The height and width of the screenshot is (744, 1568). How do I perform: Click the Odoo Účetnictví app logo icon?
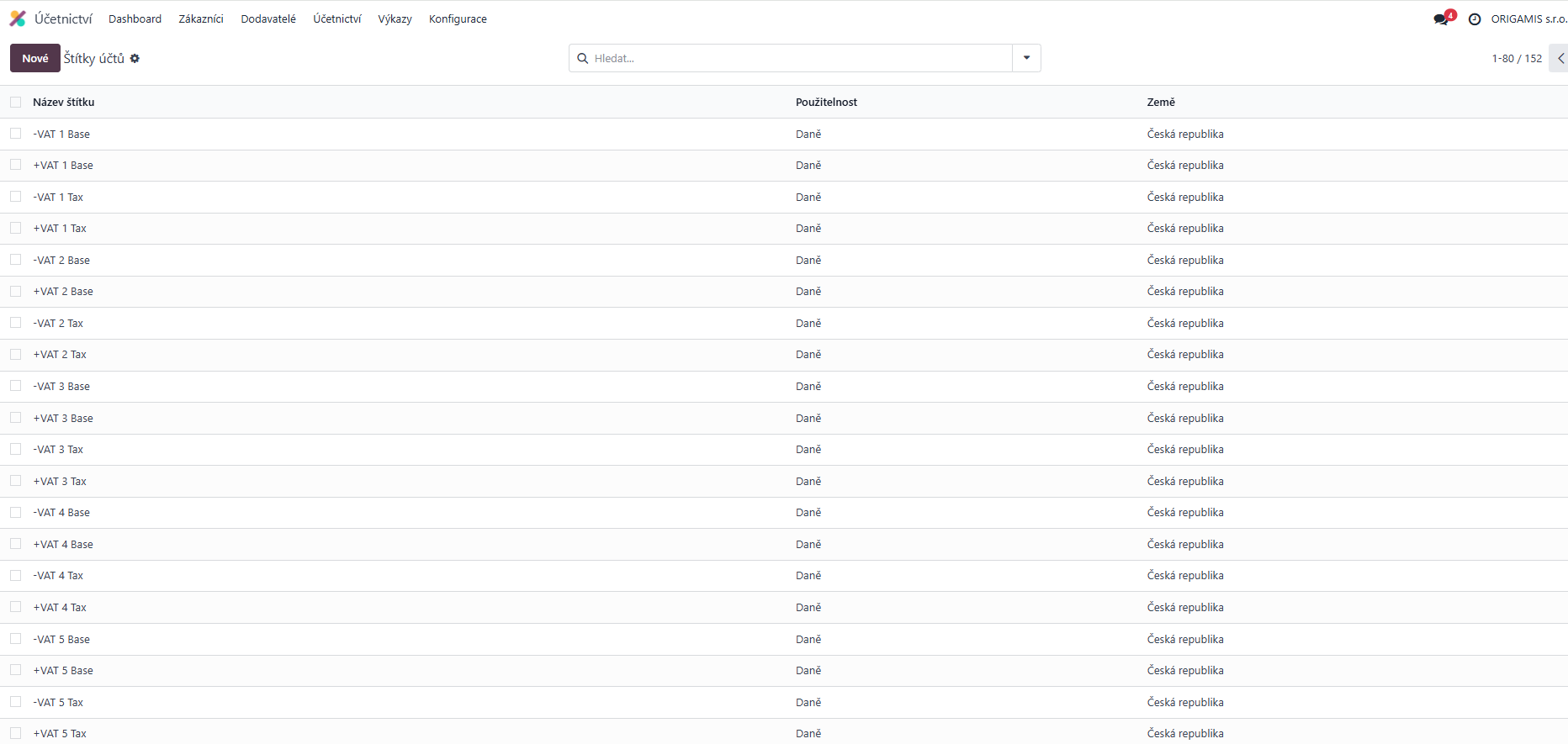pos(18,18)
